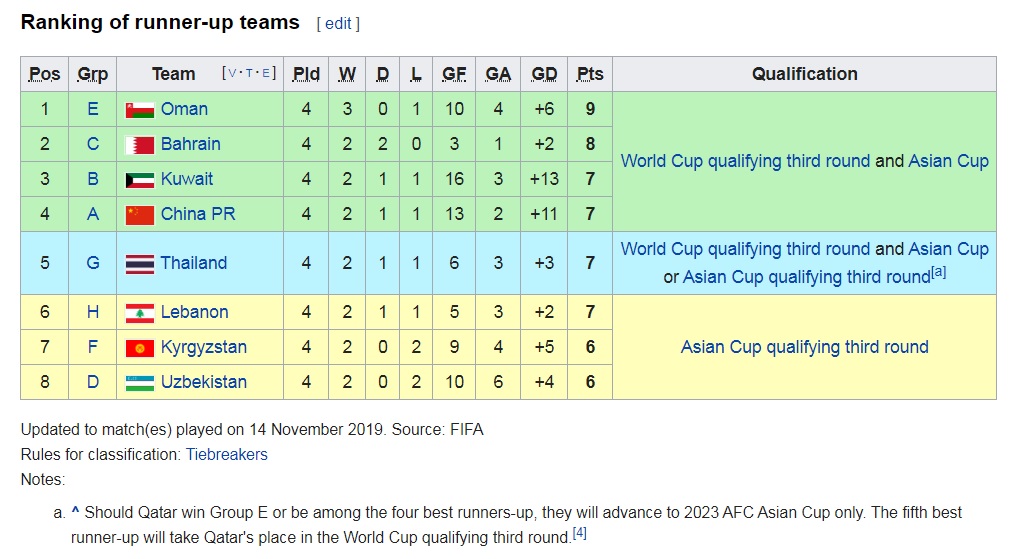Open Asian Cup qualifying third round link in yellow section

point(805,347)
